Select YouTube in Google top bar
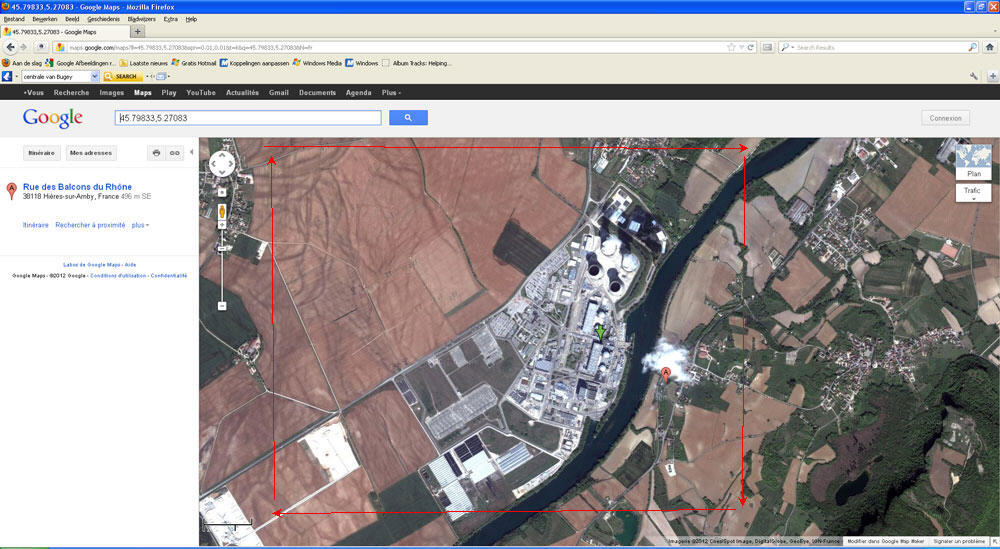This screenshot has width=1000, height=549. [200, 92]
